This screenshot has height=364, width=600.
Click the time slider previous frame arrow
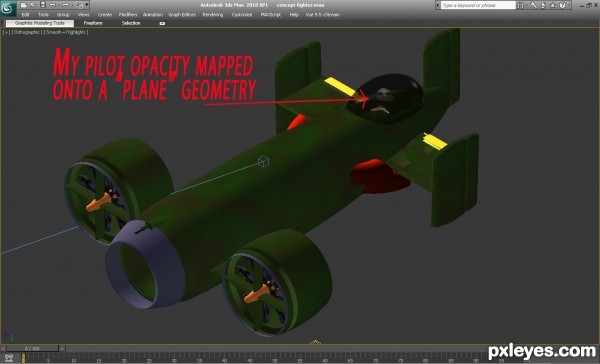click(x=3, y=349)
